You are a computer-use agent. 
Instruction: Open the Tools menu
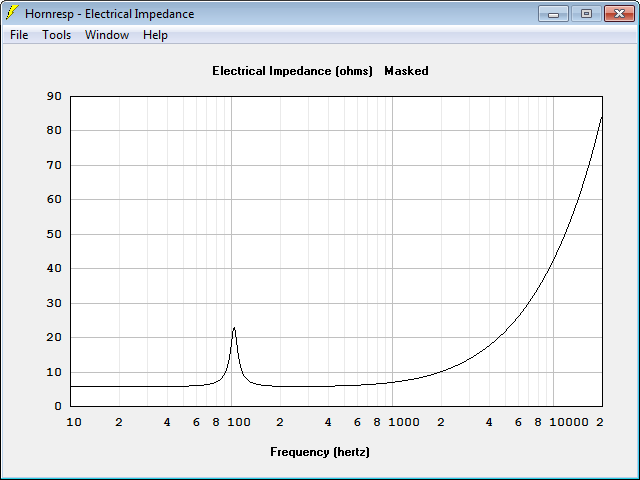(x=57, y=35)
